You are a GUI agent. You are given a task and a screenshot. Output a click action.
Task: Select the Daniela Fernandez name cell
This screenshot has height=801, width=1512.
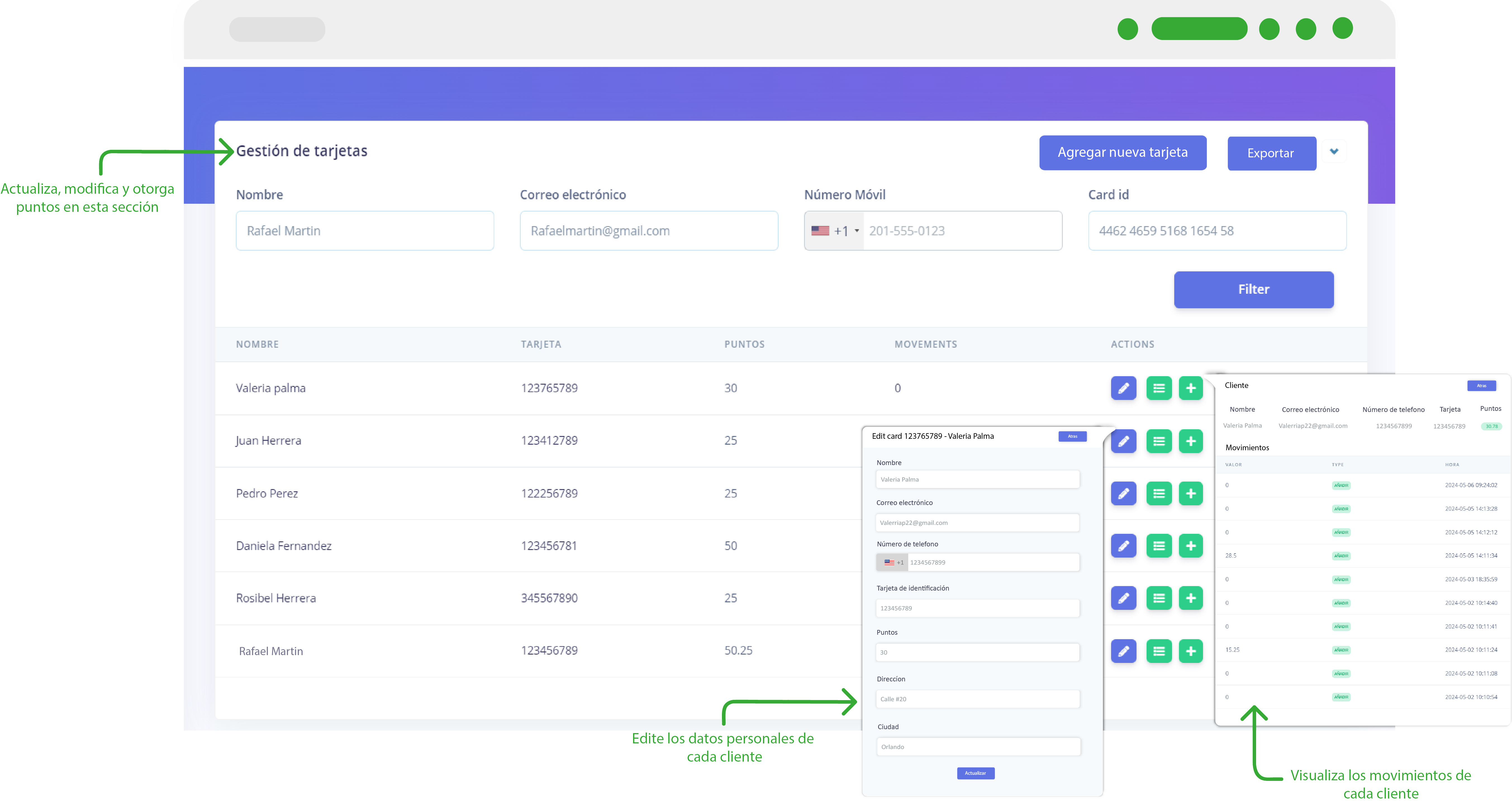click(x=284, y=546)
